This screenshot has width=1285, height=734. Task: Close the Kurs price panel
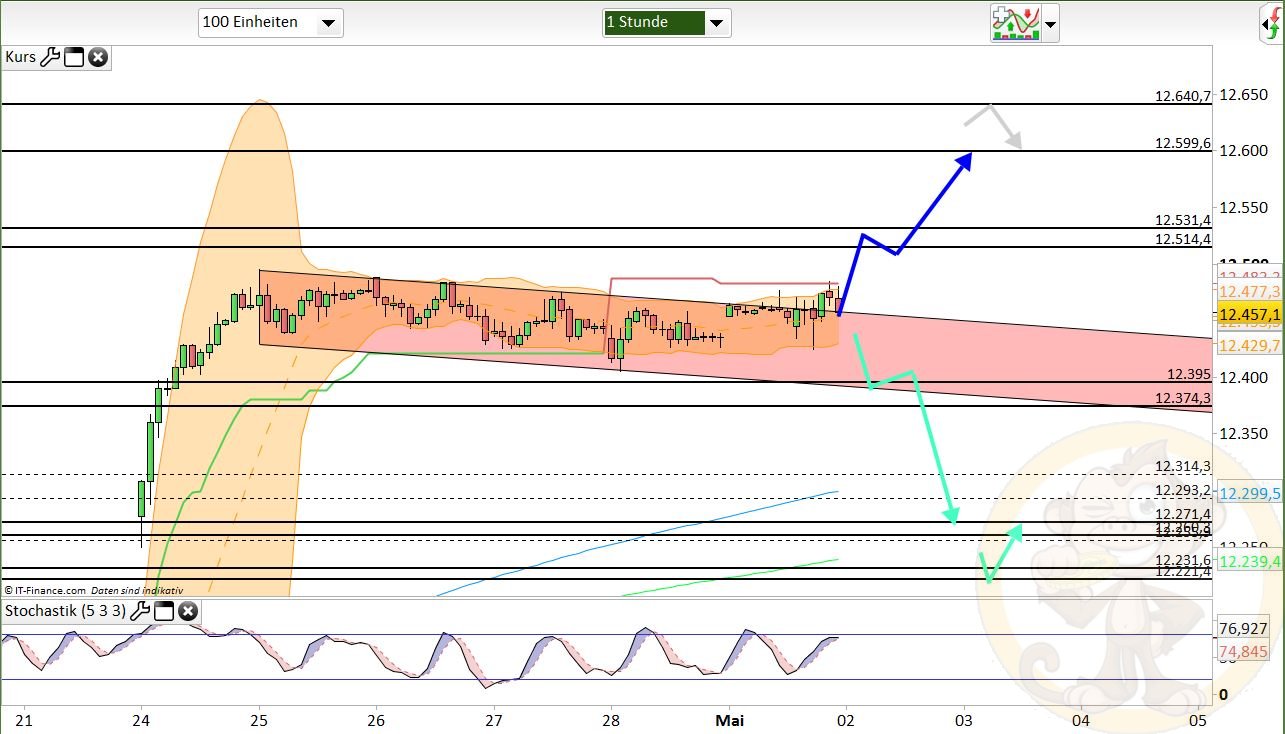coord(97,57)
